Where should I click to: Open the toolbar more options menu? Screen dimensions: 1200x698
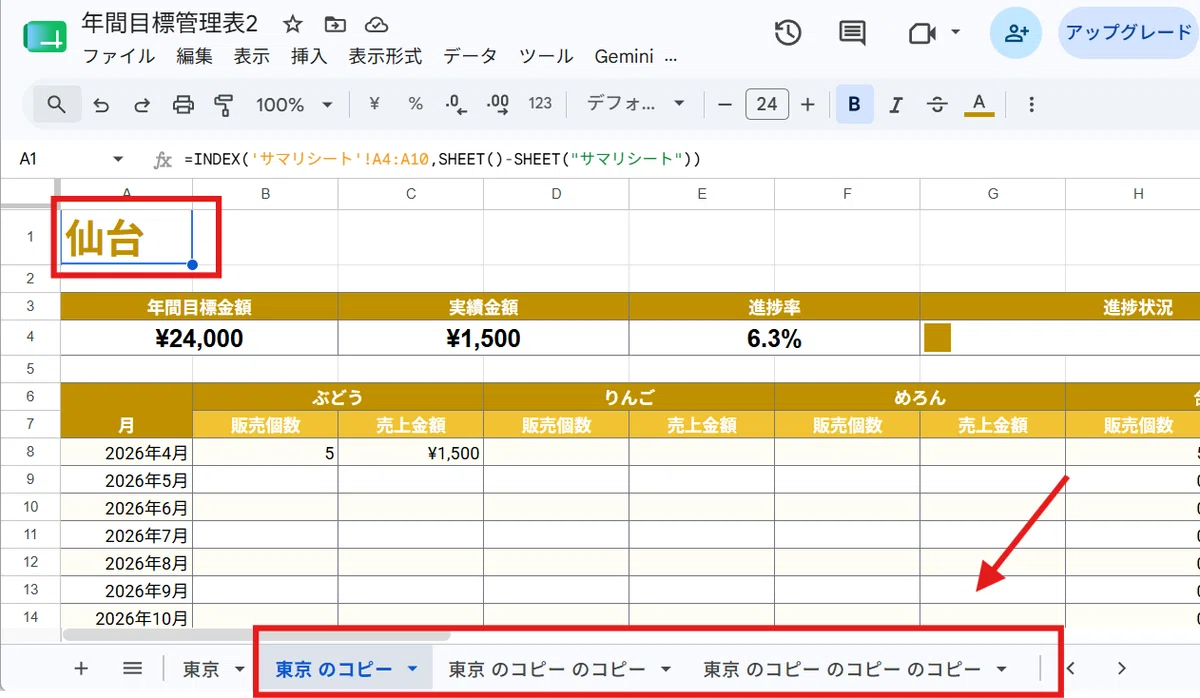coord(1032,104)
